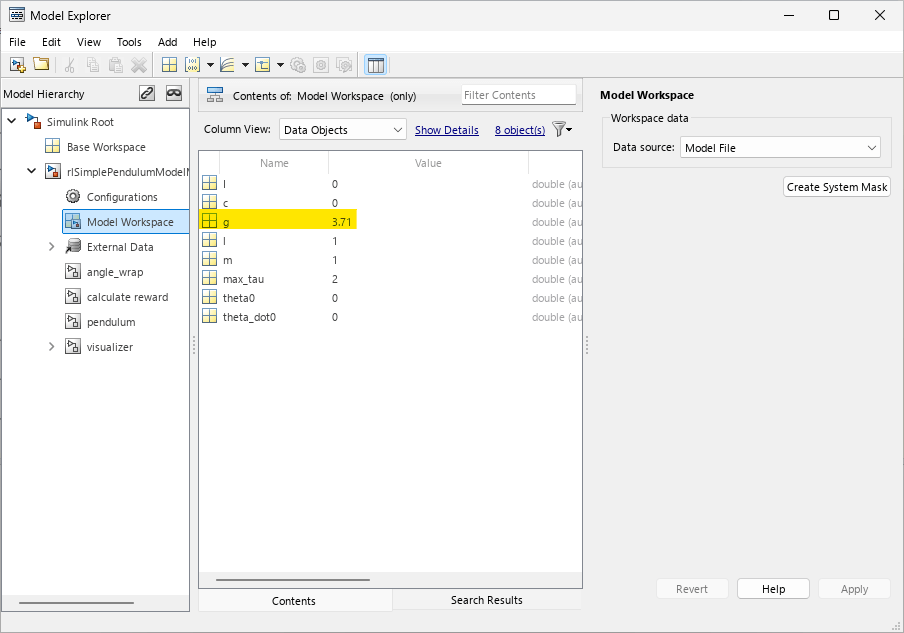Viewport: 904px width, 633px height.
Task: Click the filter funnel icon near object count
Action: 560,130
